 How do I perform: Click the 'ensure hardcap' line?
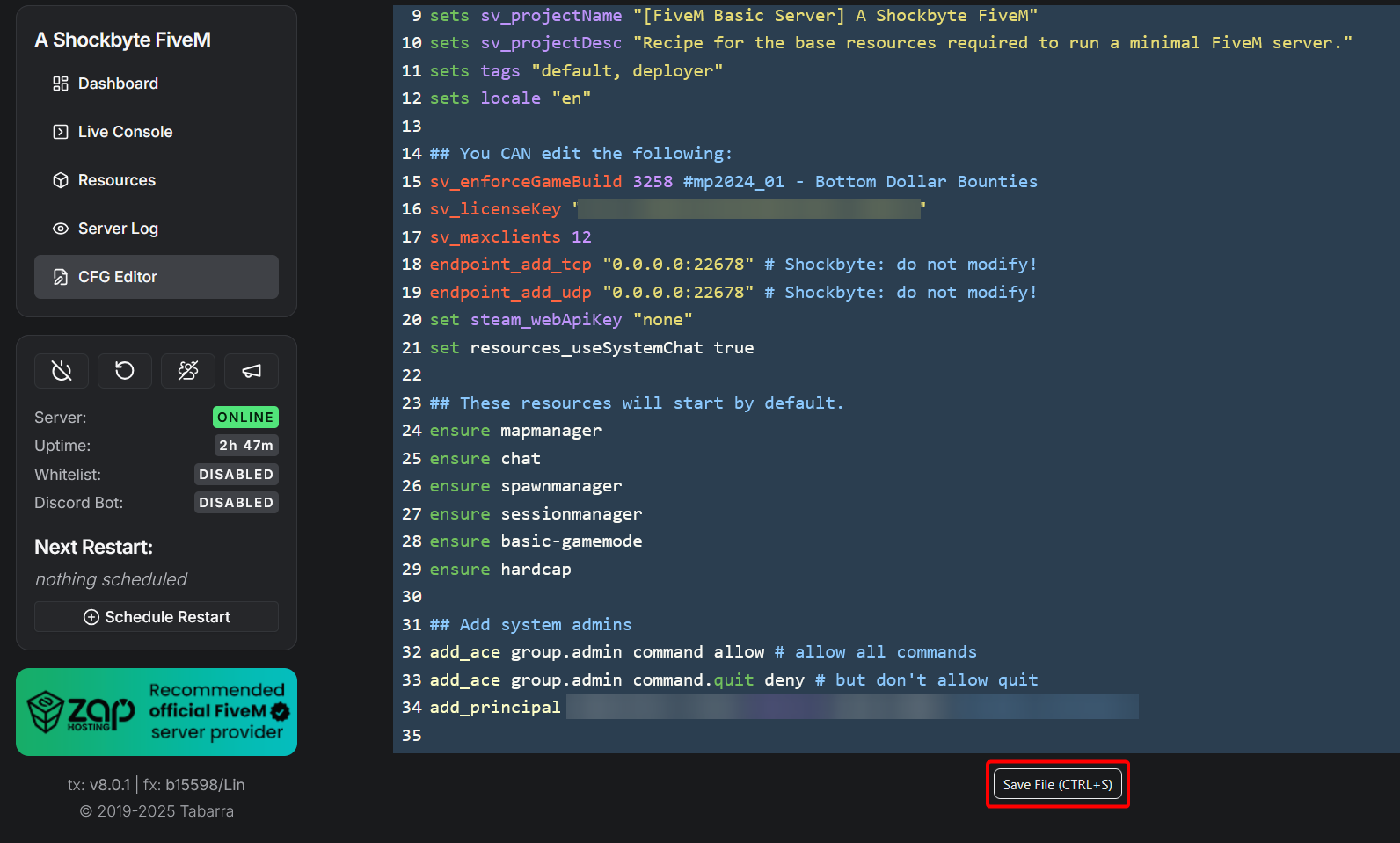(x=499, y=570)
